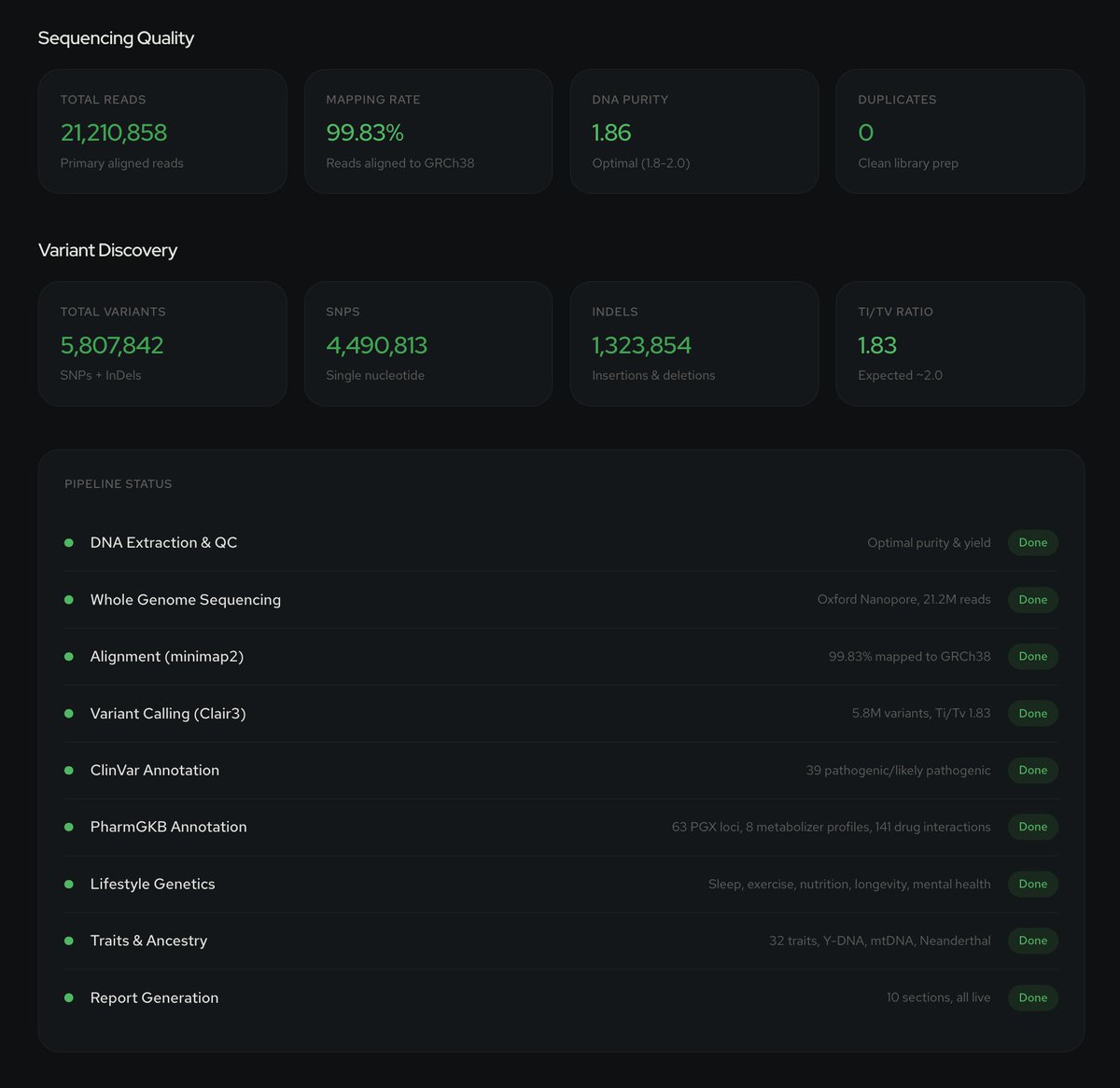Click the Traits & Ancestry row label
Screen dimensions: 1120x1088
[x=148, y=941]
